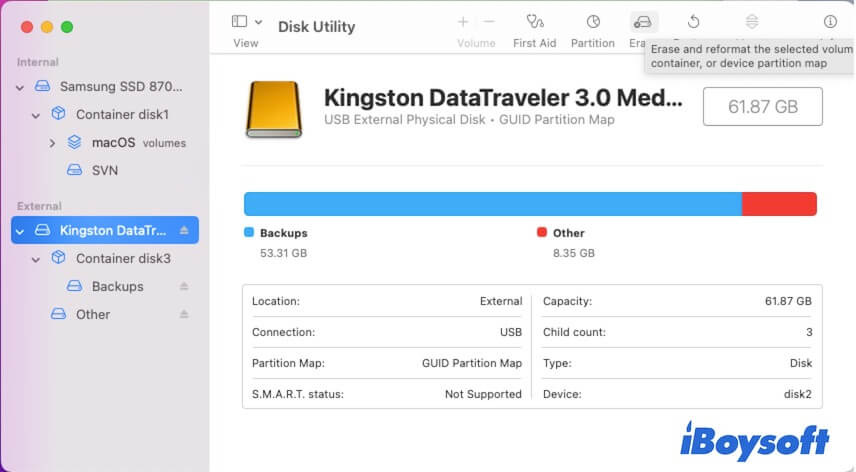Click the red Other usage bar segment

pyautogui.click(x=780, y=204)
